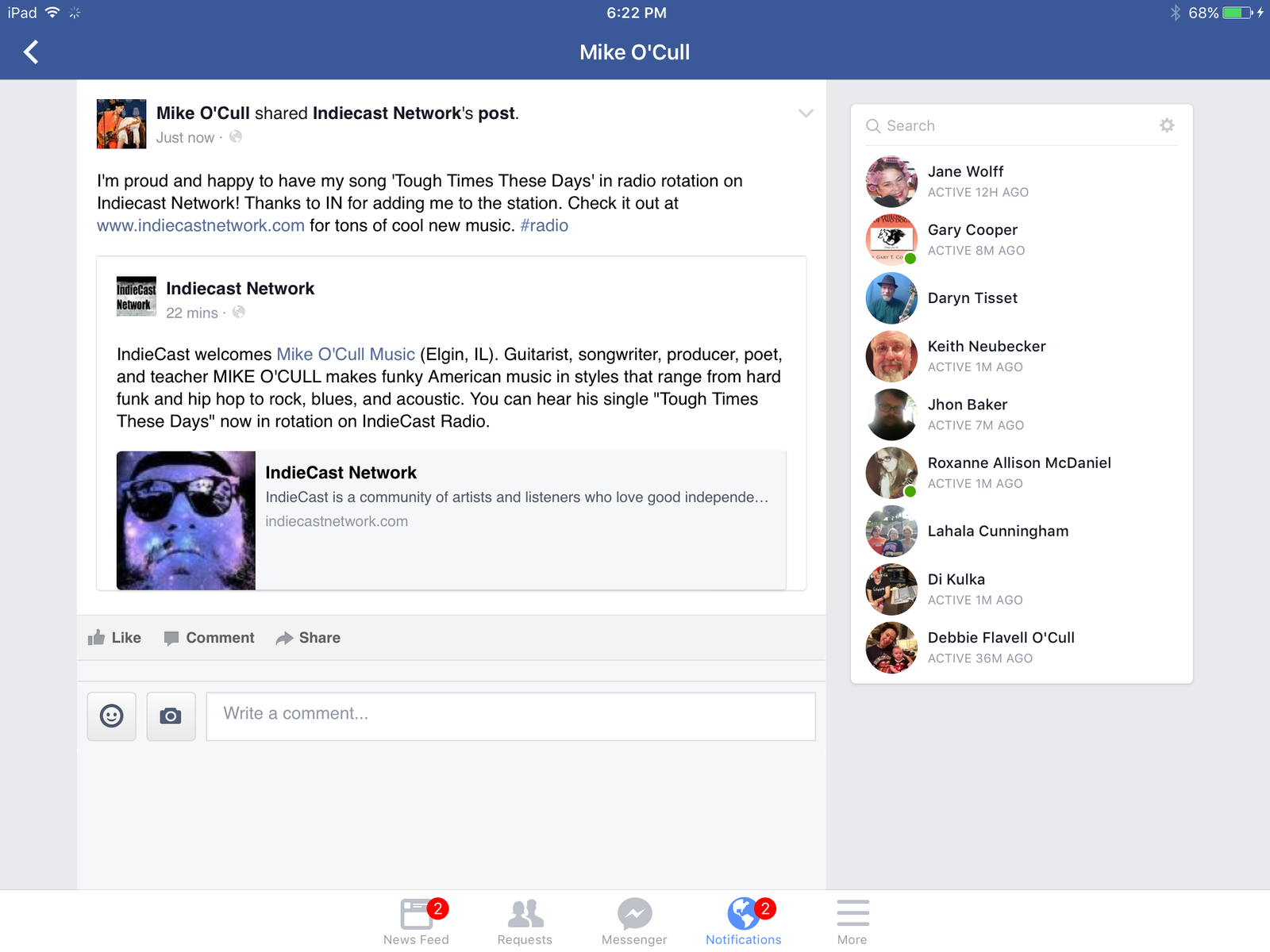This screenshot has width=1270, height=952.
Task: Expand the post options chevron
Action: pos(806,113)
